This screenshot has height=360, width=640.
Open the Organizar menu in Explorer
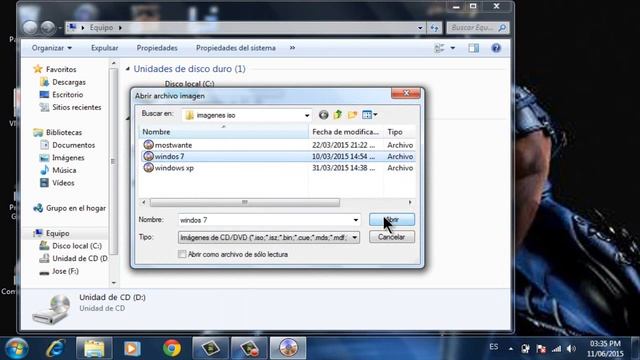[x=52, y=48]
